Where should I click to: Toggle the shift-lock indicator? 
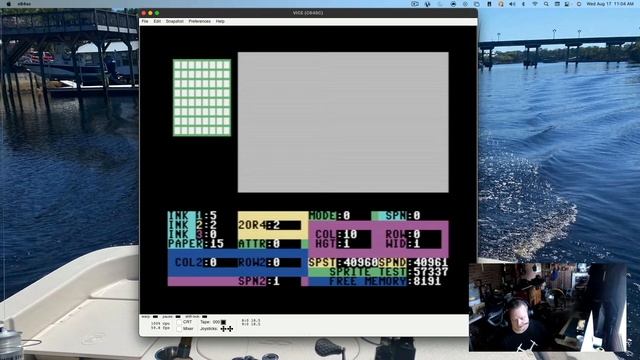coord(204,316)
